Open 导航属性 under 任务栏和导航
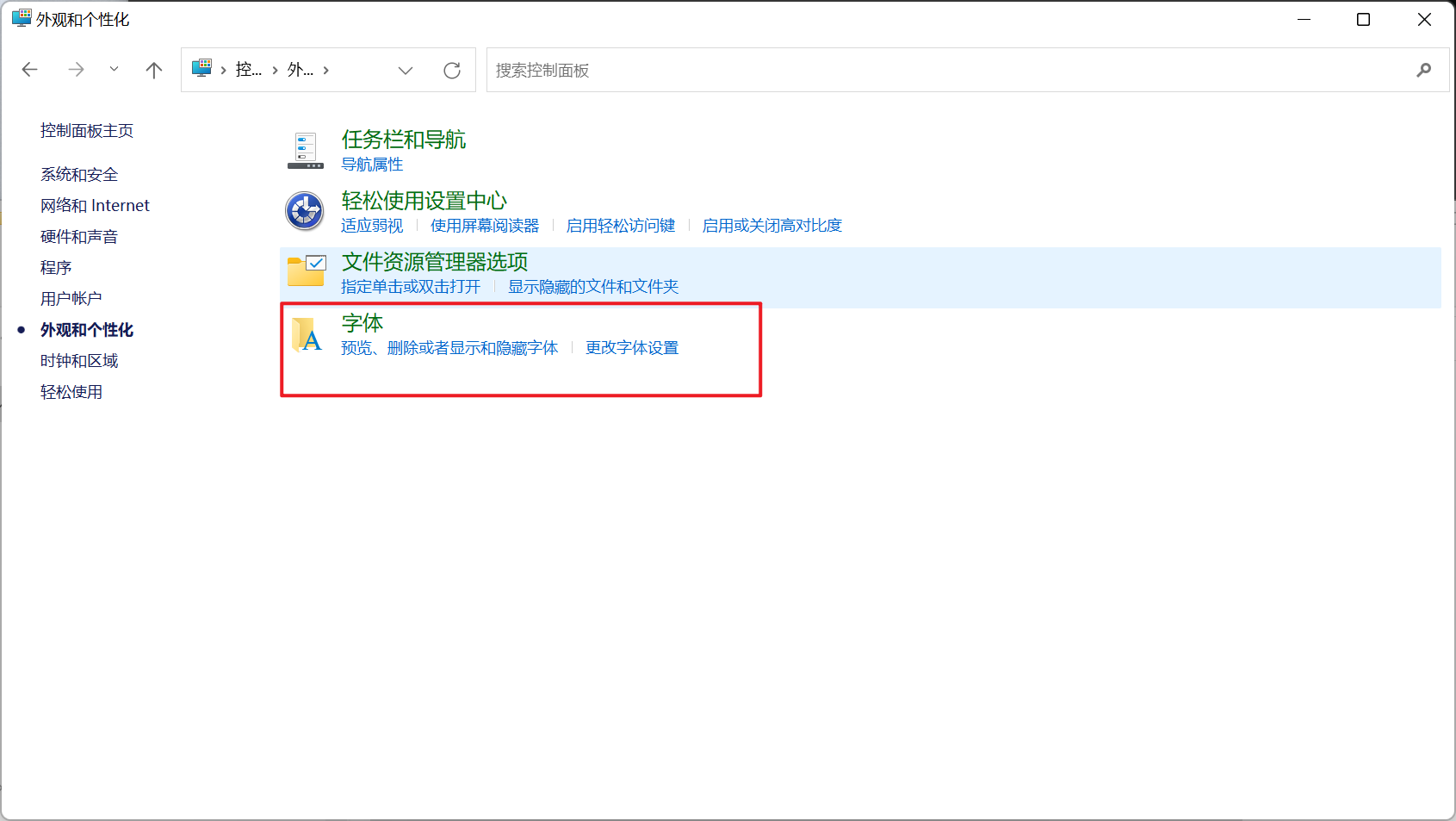Image resolution: width=1456 pixels, height=821 pixels. point(371,164)
